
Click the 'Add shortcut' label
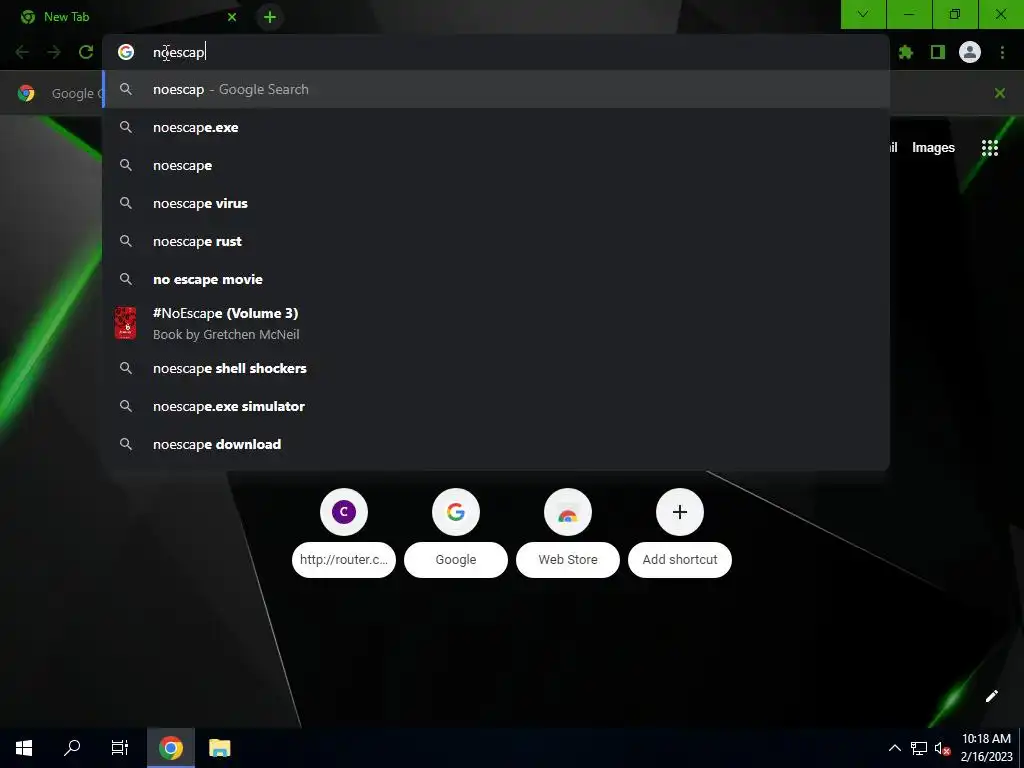click(680, 560)
